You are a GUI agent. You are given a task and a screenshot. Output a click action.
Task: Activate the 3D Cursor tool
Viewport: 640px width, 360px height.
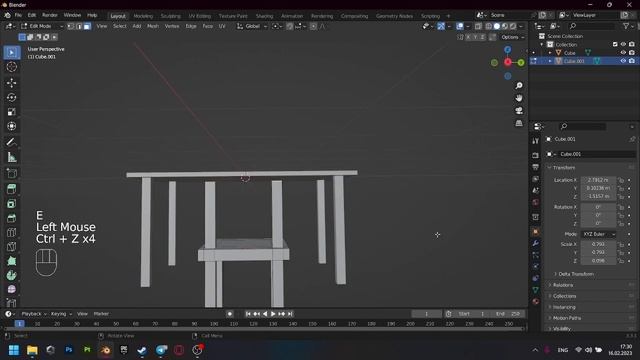point(11,67)
